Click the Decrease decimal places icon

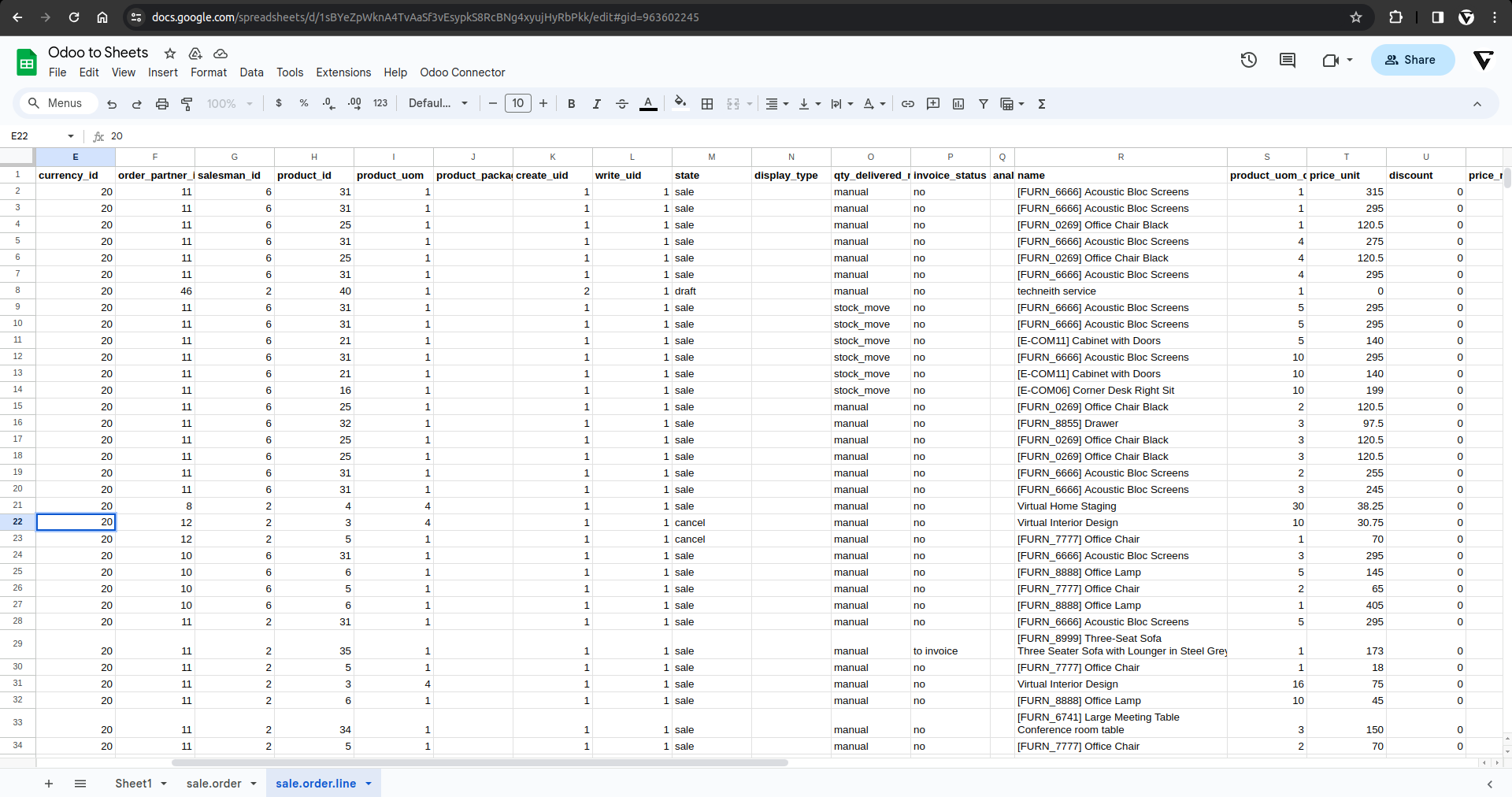(x=328, y=103)
